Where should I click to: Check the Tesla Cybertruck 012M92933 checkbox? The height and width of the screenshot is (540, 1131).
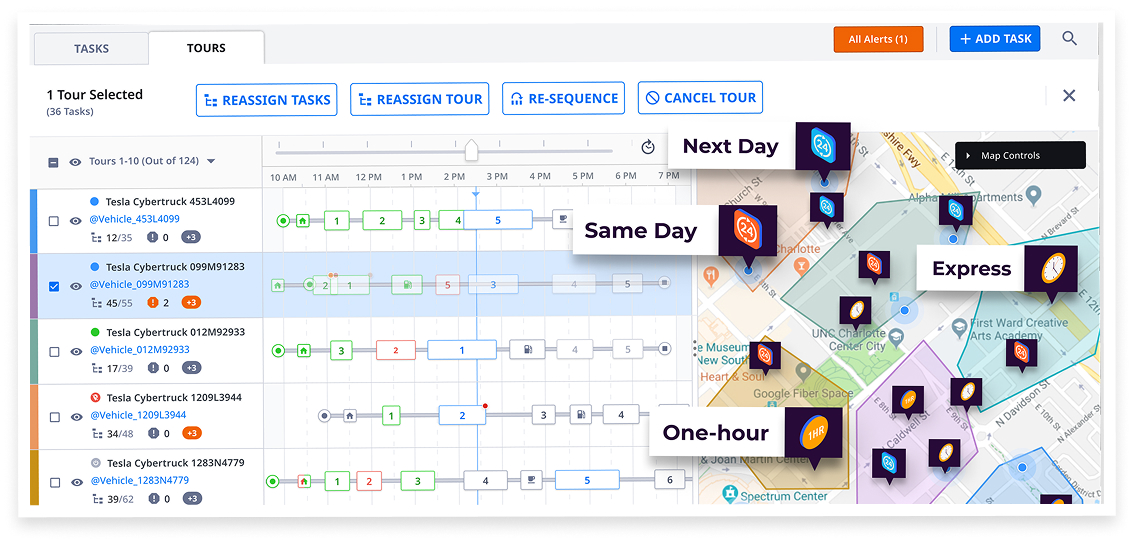click(53, 352)
